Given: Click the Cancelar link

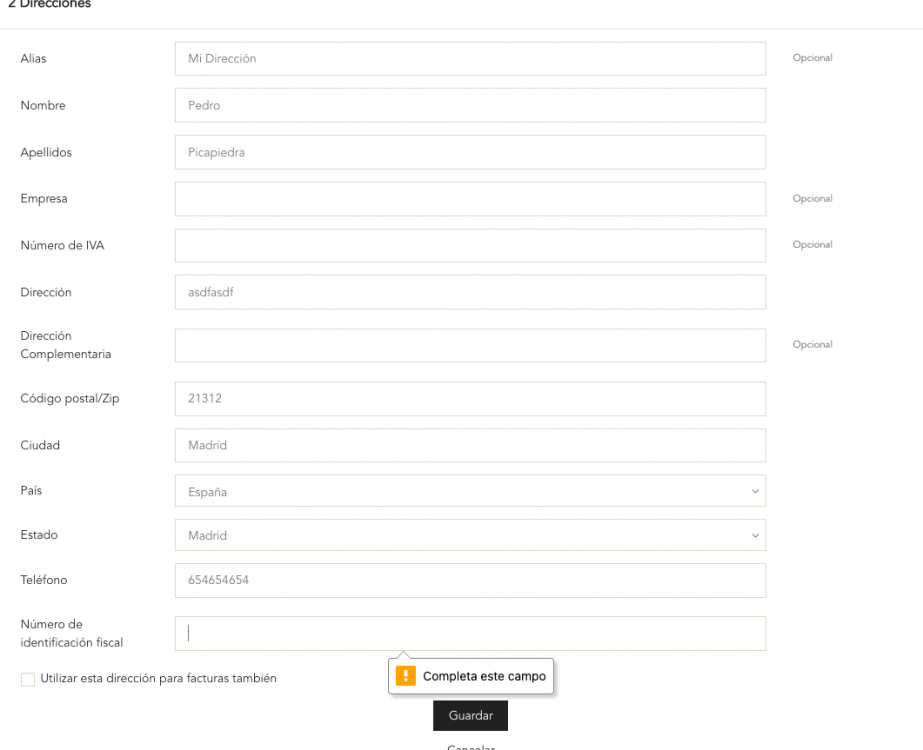Looking at the screenshot, I should 470,746.
